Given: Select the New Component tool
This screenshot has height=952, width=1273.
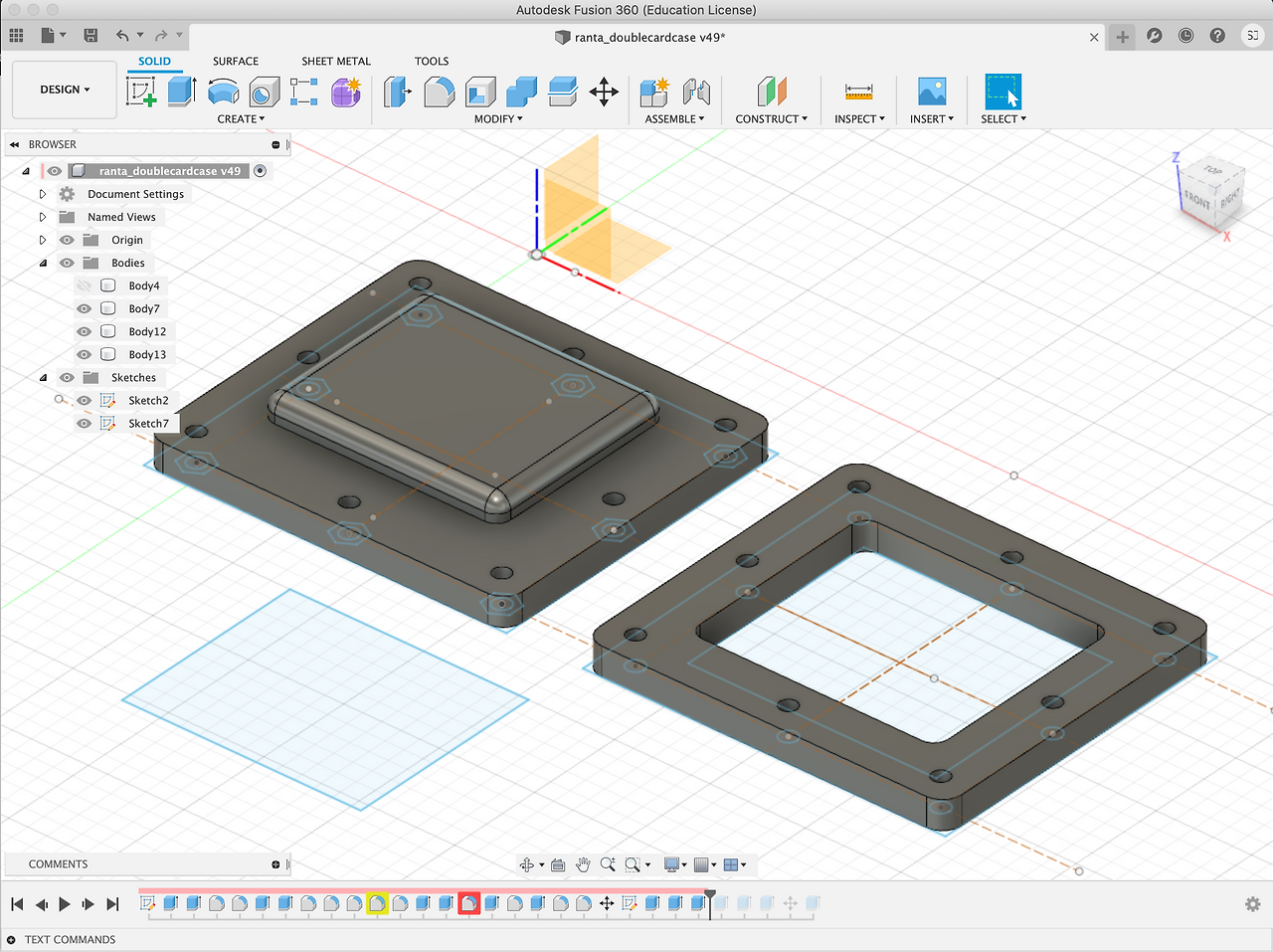Looking at the screenshot, I should click(x=654, y=93).
